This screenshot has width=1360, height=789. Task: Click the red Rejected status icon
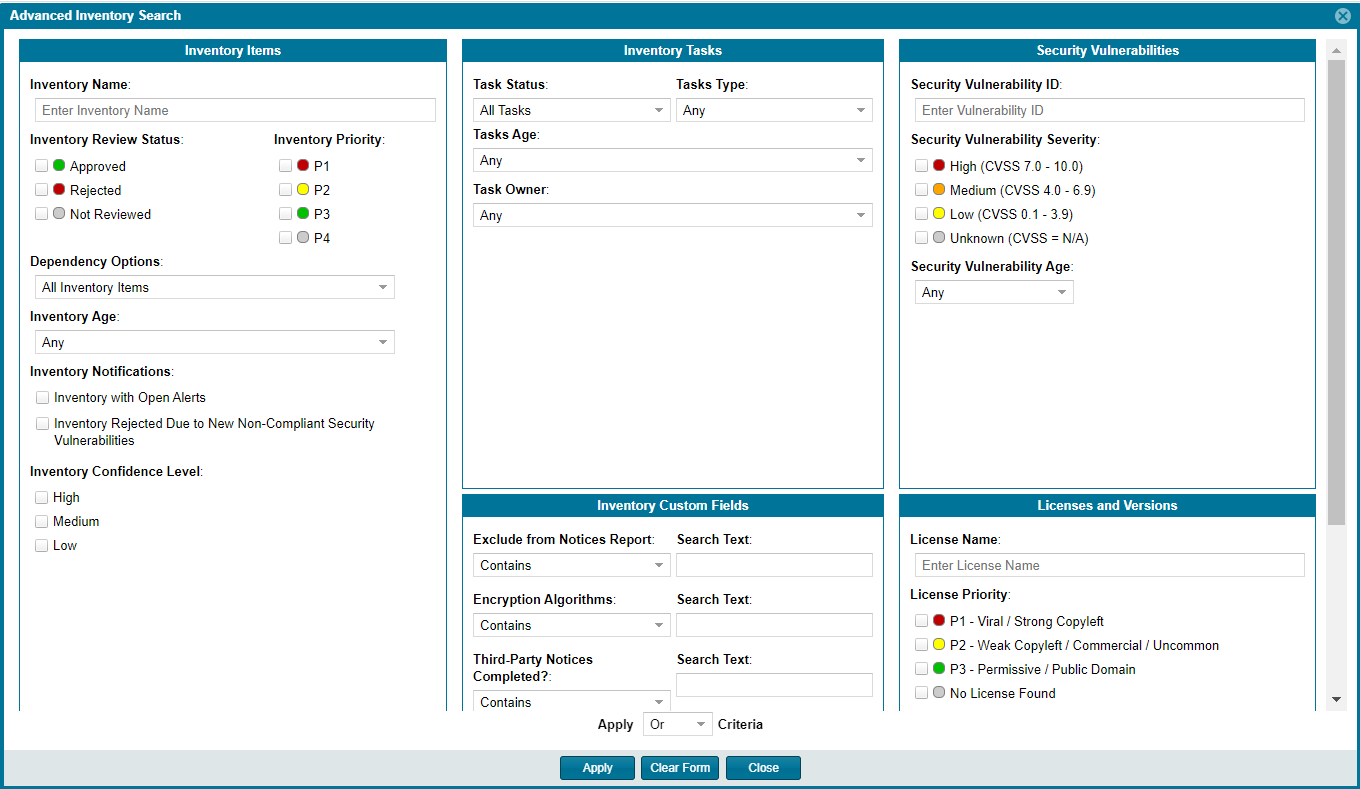59,190
